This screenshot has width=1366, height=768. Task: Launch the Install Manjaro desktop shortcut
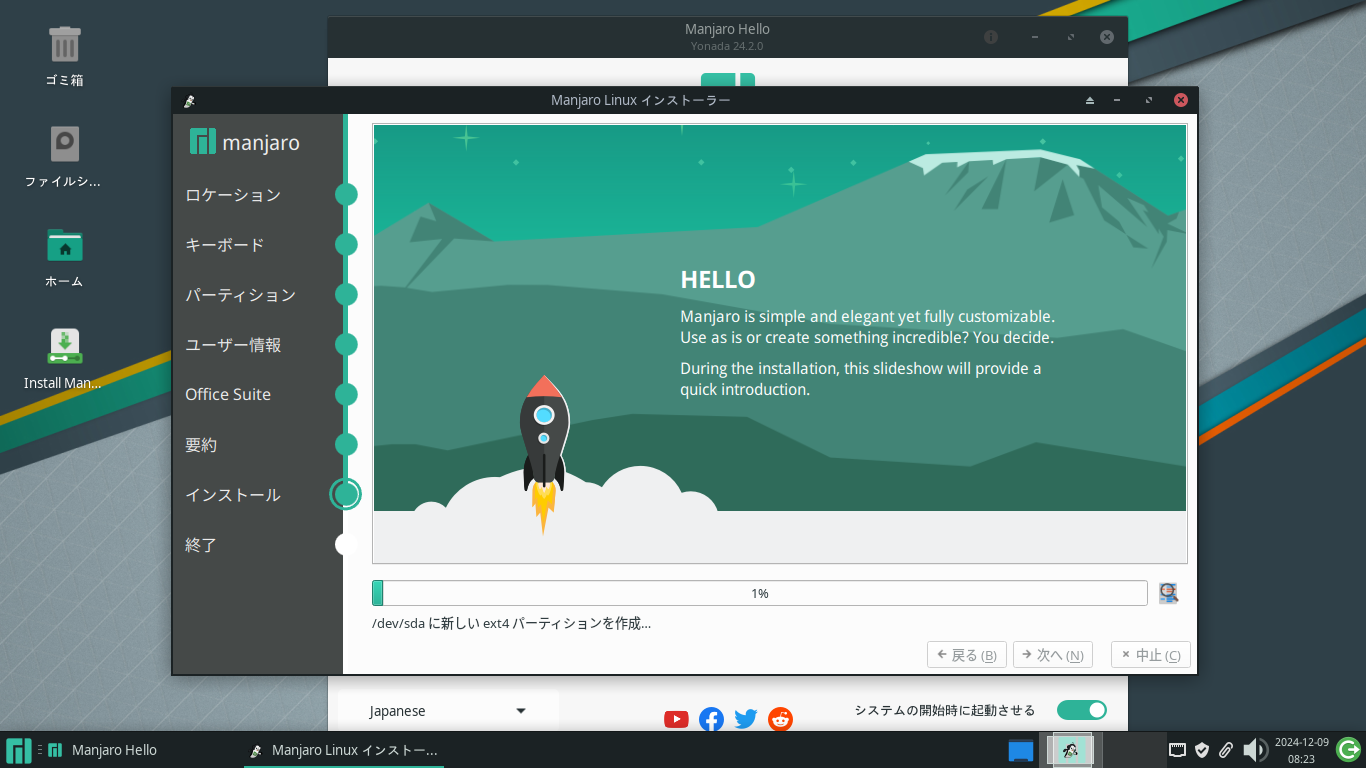point(65,346)
